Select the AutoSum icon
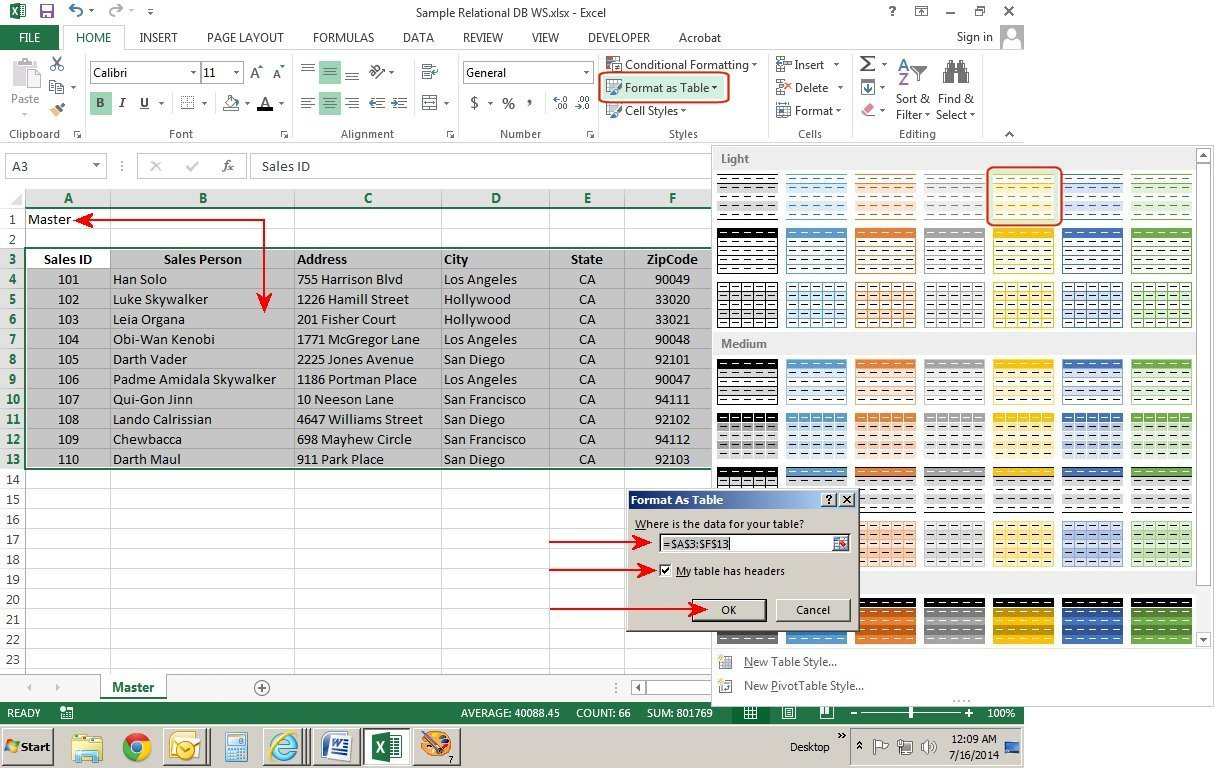This screenshot has width=1214, height=768. (x=866, y=63)
